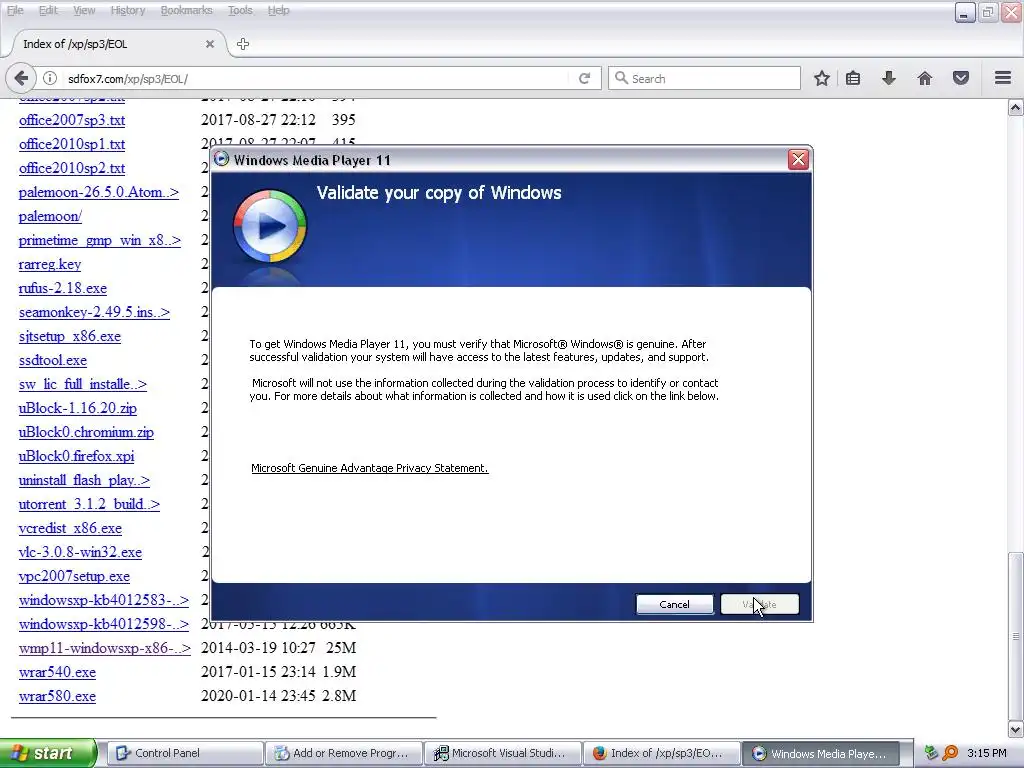Viewport: 1024px width, 768px height.
Task: Open windowsxp-kb4012583 link
Action: click(104, 600)
